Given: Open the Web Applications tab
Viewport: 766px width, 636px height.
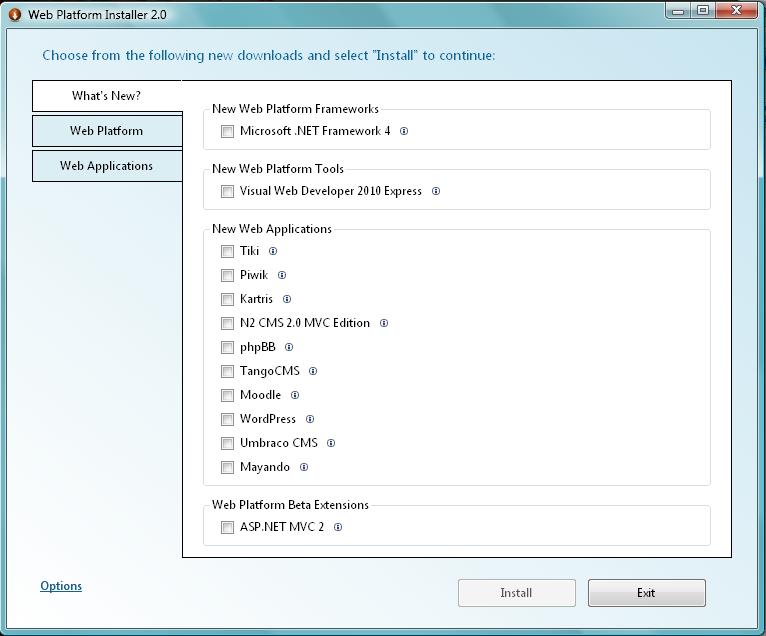Looking at the screenshot, I should (x=107, y=166).
